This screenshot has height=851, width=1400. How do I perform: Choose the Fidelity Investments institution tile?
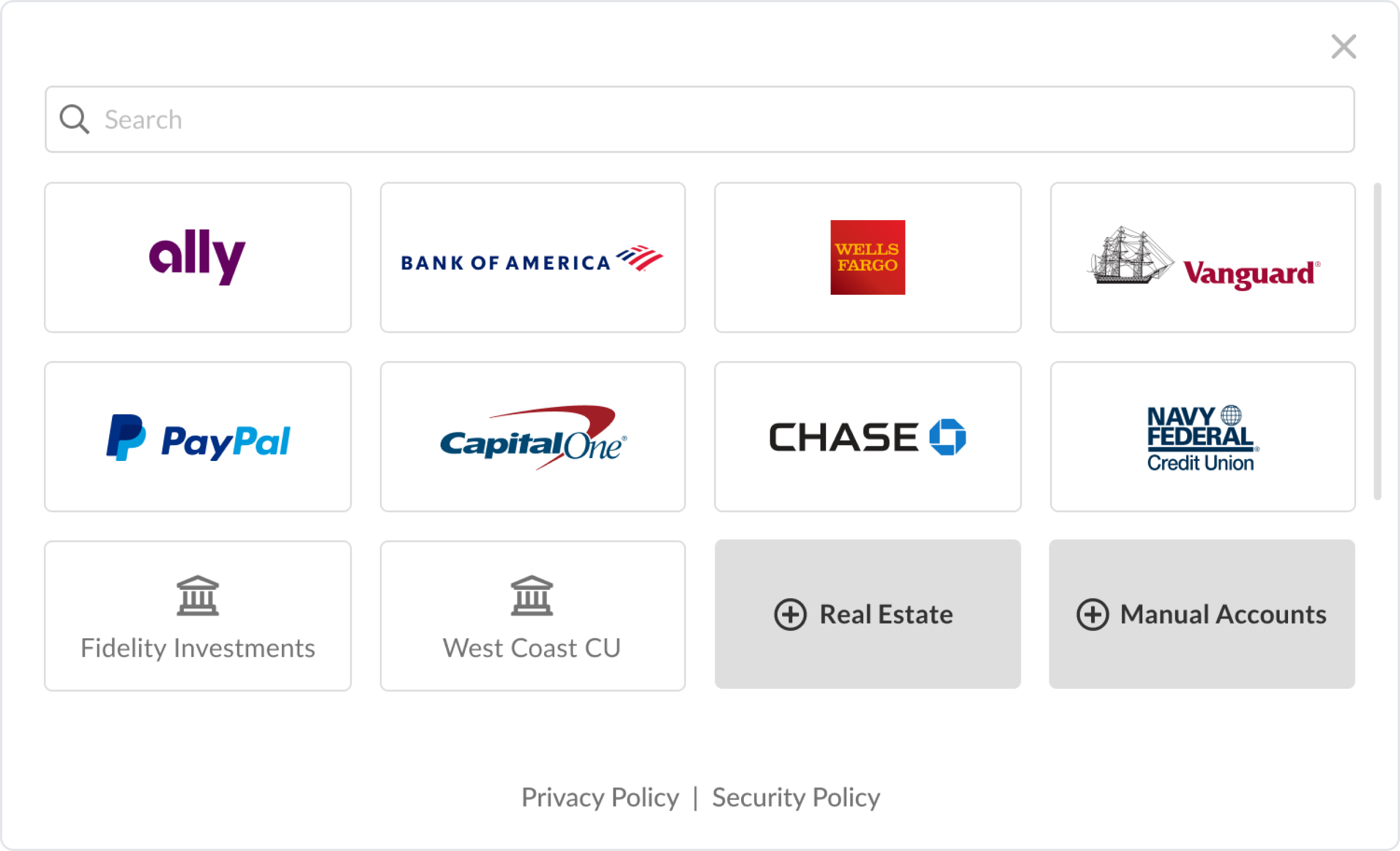pos(197,616)
